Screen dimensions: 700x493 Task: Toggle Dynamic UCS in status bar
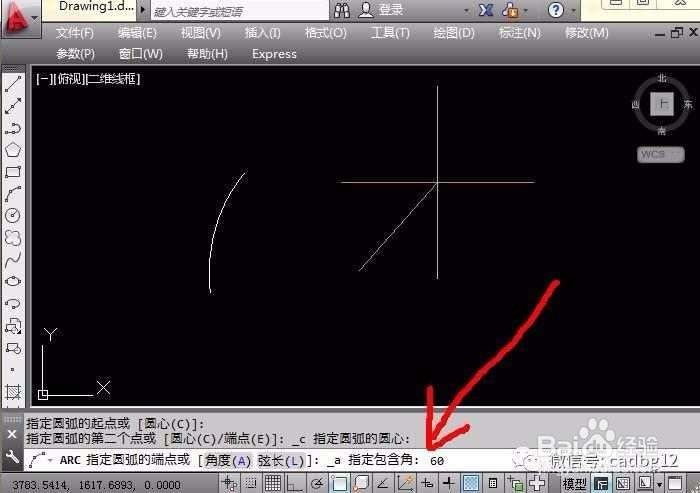[x=405, y=484]
